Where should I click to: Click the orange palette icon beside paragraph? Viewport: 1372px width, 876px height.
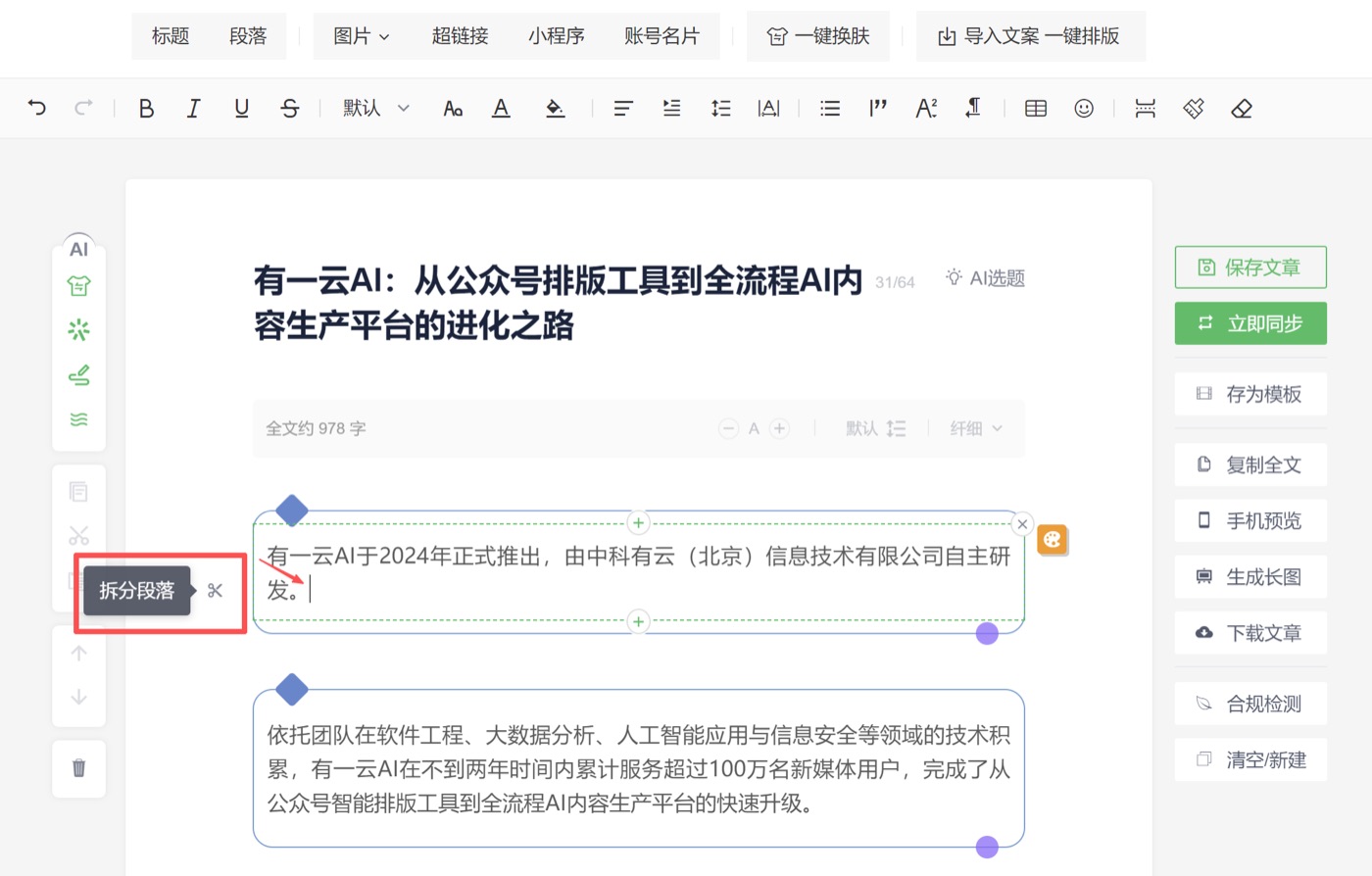click(x=1052, y=540)
